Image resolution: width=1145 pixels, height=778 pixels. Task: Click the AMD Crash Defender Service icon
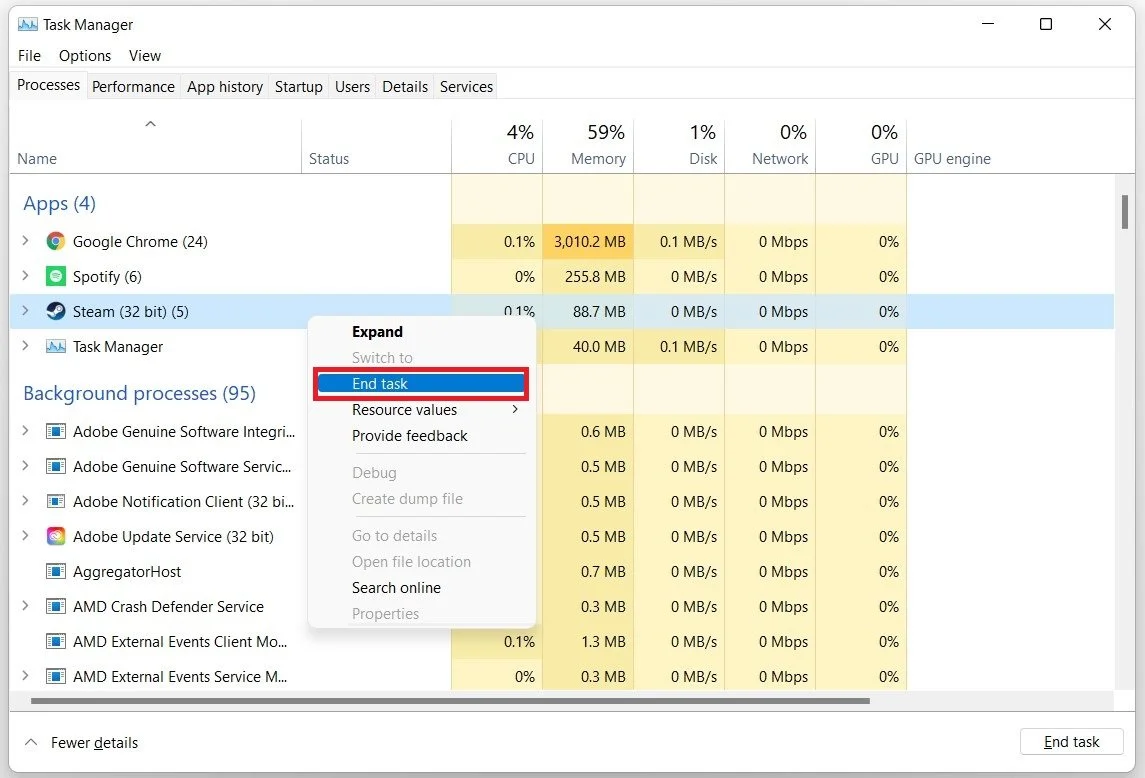55,606
